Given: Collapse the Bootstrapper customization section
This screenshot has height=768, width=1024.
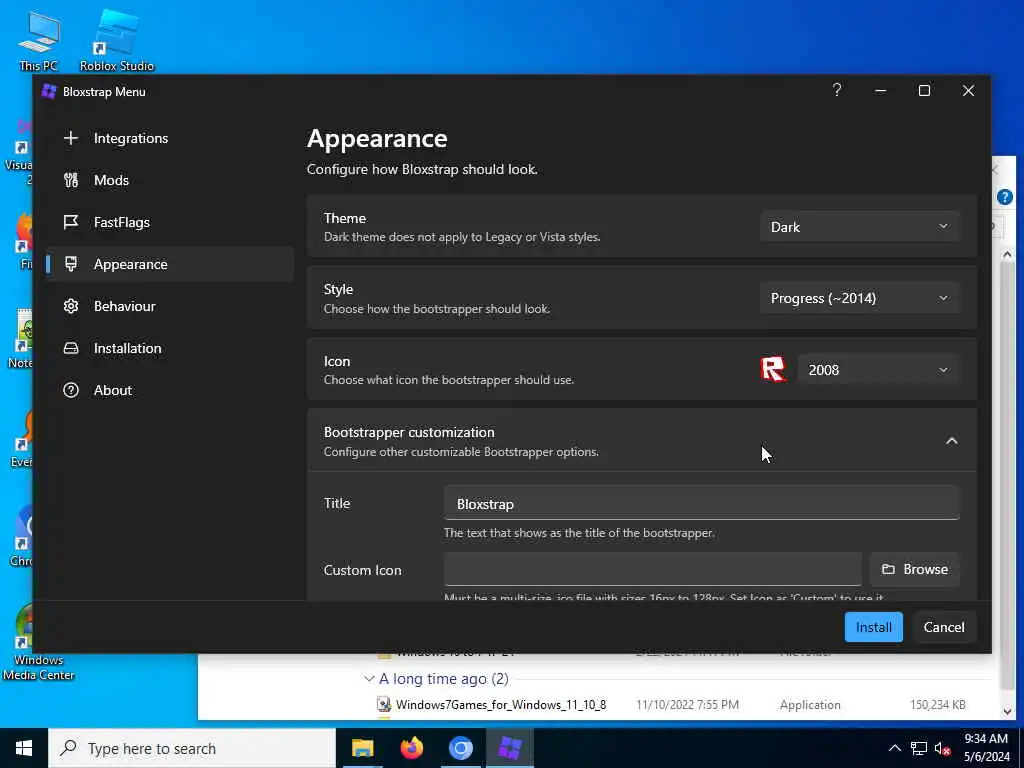Looking at the screenshot, I should pos(952,441).
